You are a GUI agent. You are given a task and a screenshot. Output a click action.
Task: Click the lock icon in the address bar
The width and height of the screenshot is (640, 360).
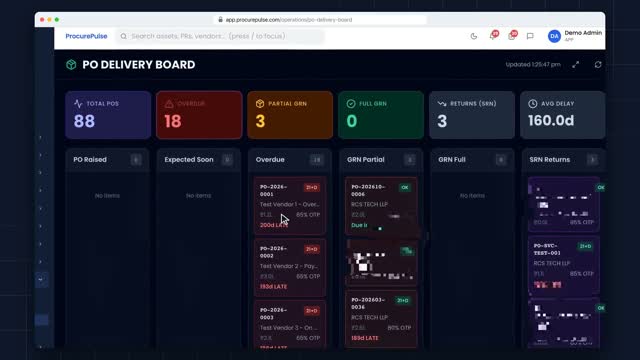220,20
